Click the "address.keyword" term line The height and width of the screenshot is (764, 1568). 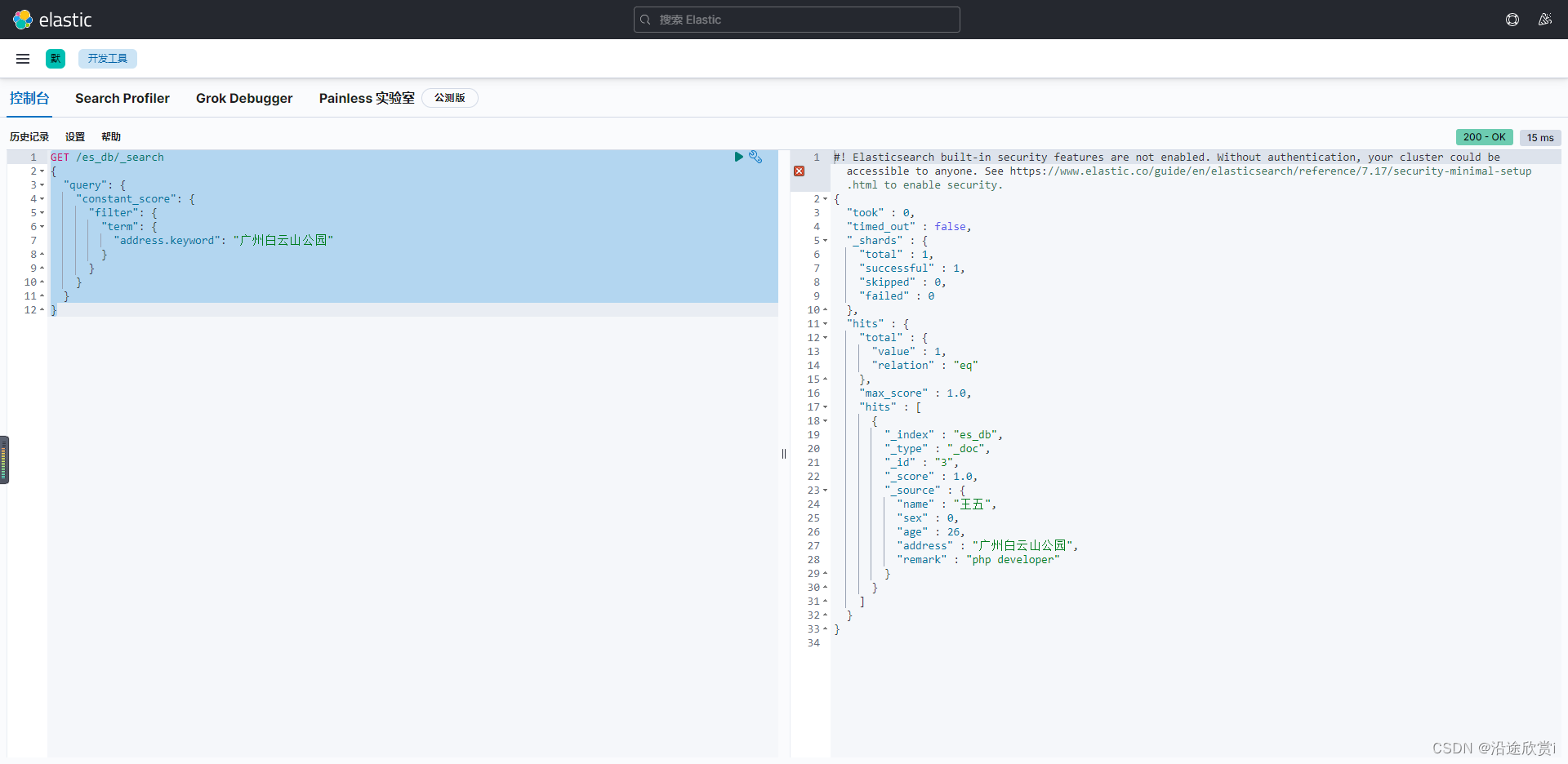(x=224, y=240)
